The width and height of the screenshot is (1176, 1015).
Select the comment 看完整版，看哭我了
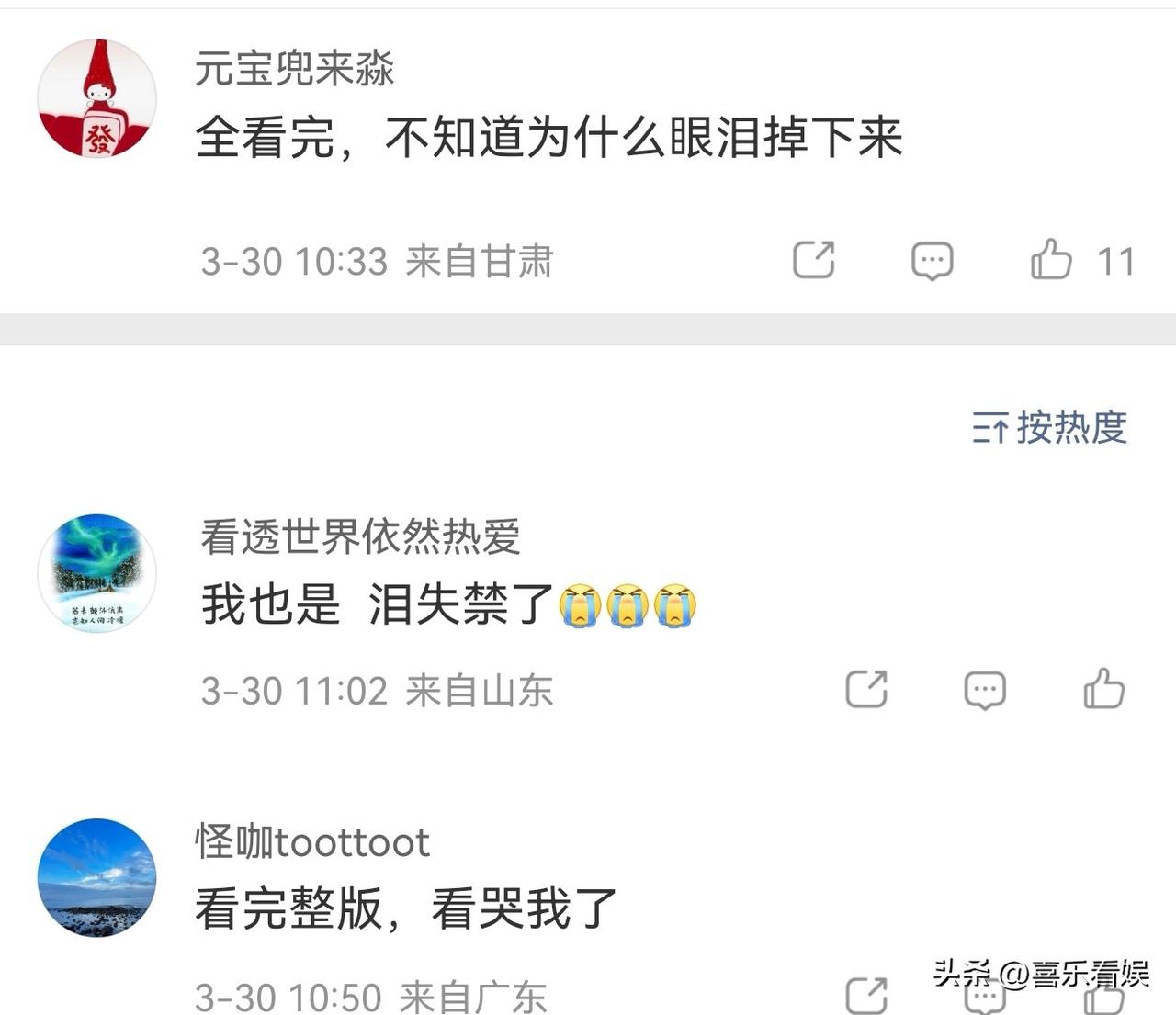[406, 908]
